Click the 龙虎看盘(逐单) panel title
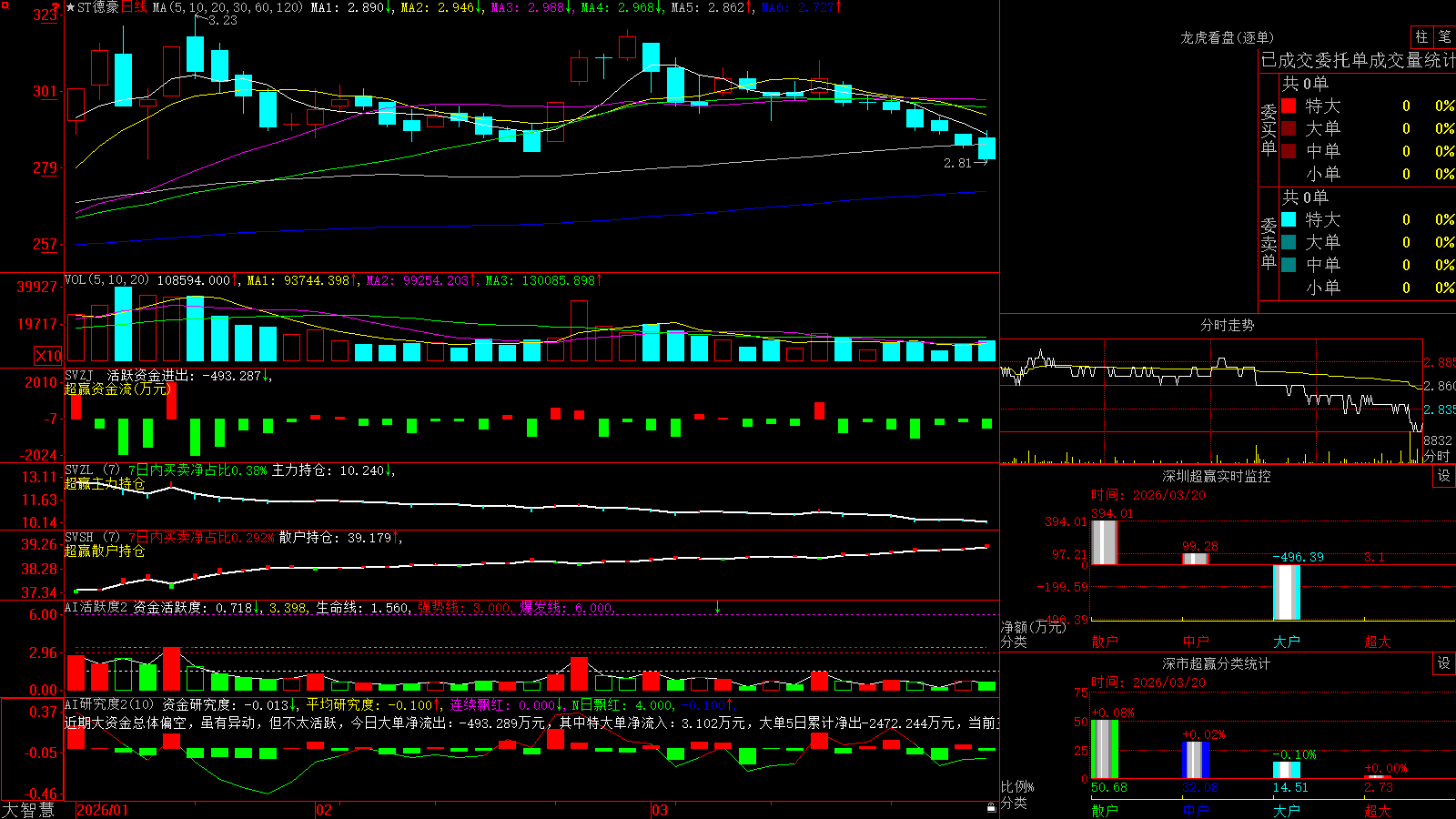The height and width of the screenshot is (819, 1456). pyautogui.click(x=1227, y=37)
